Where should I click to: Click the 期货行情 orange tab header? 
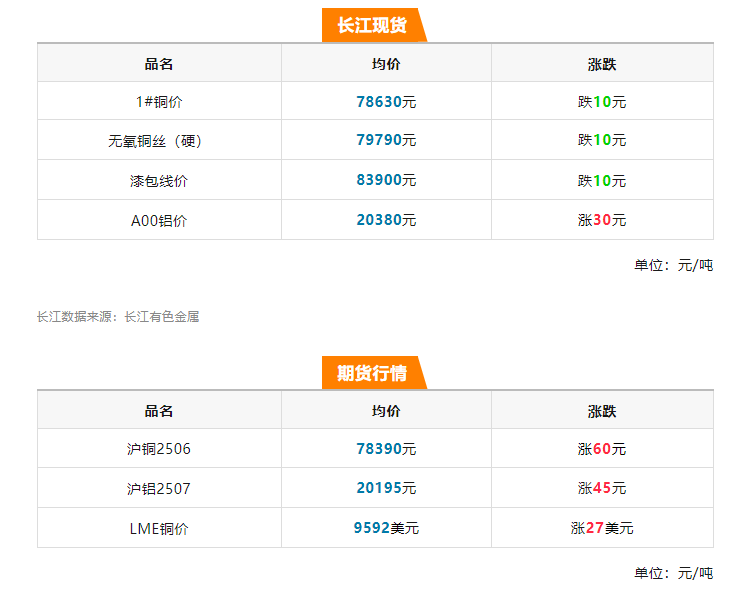(372, 373)
